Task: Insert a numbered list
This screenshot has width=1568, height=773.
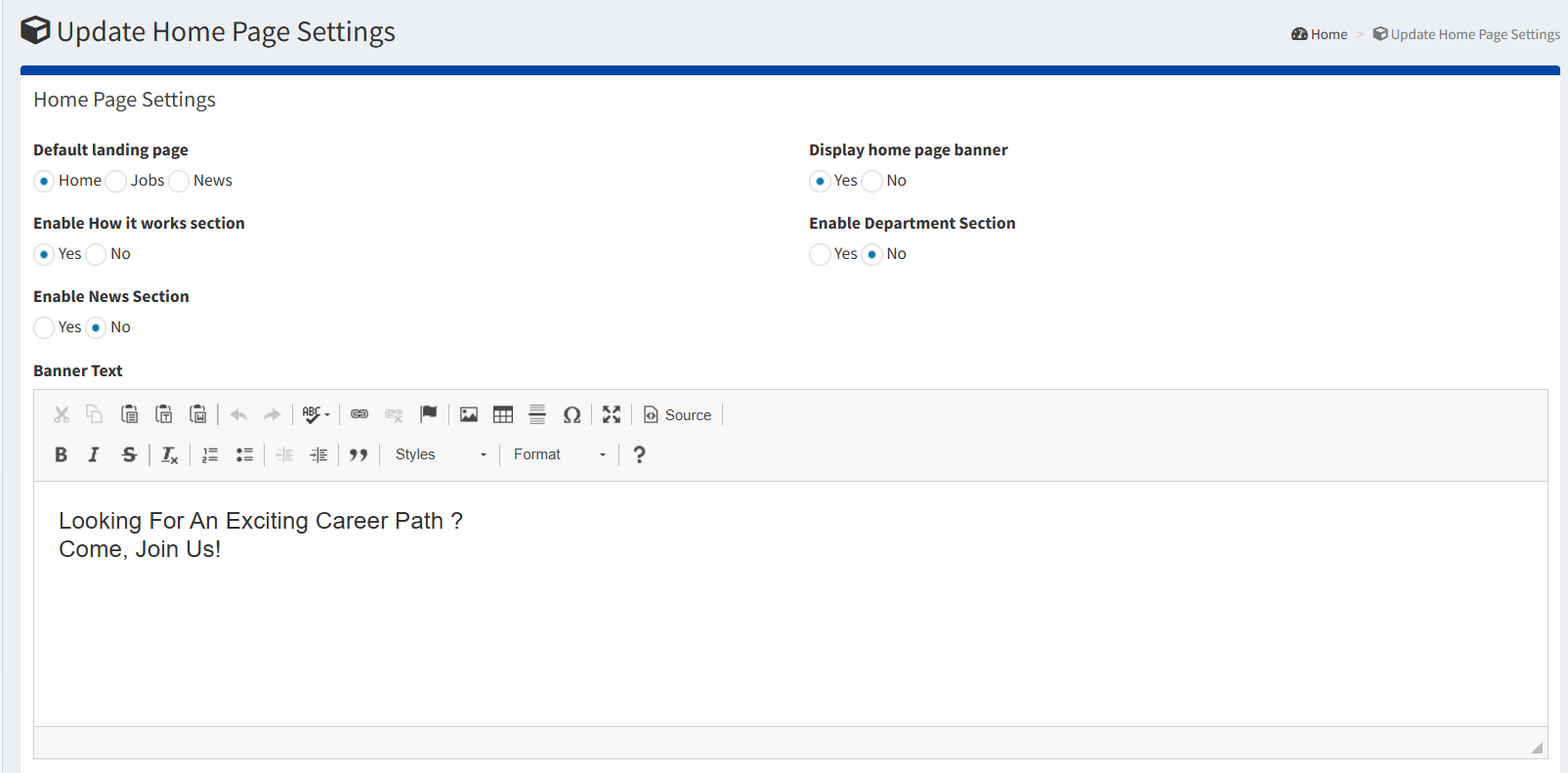Action: click(x=210, y=454)
